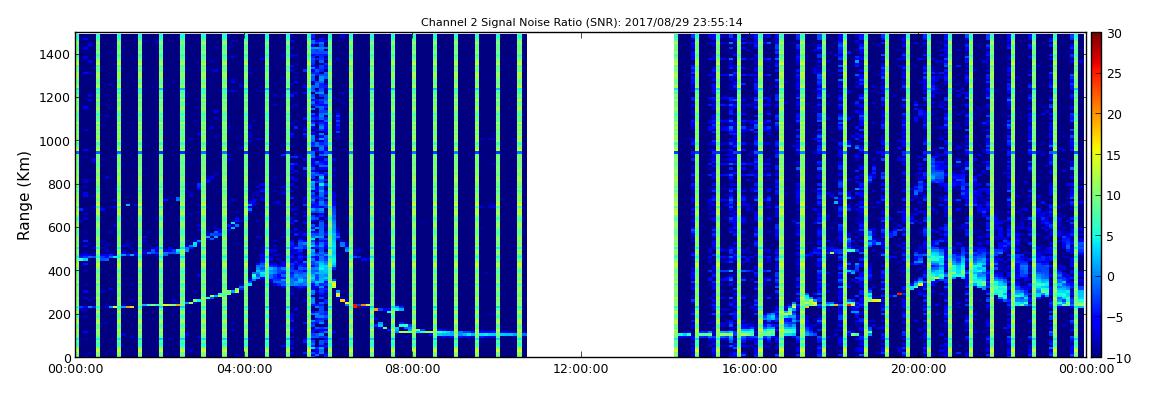Click the y-axis tick label 600

tap(59, 227)
